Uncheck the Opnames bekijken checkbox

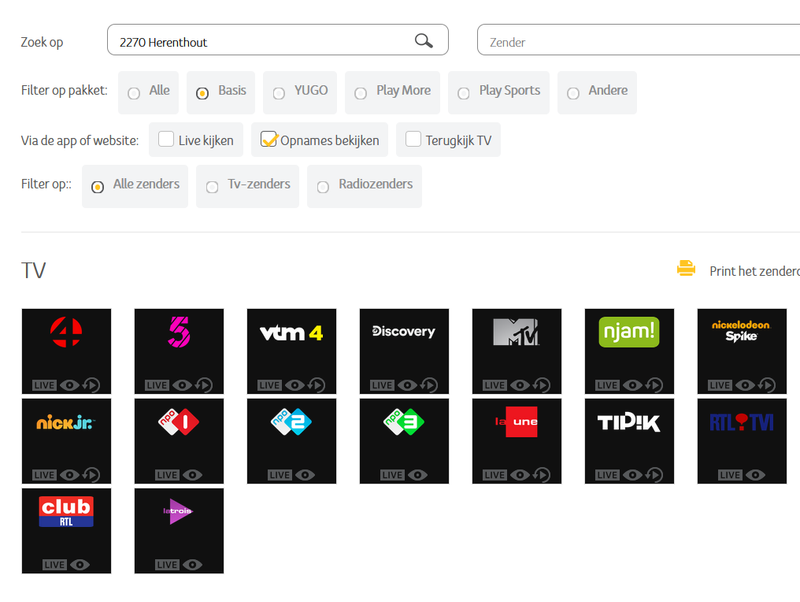coord(268,140)
